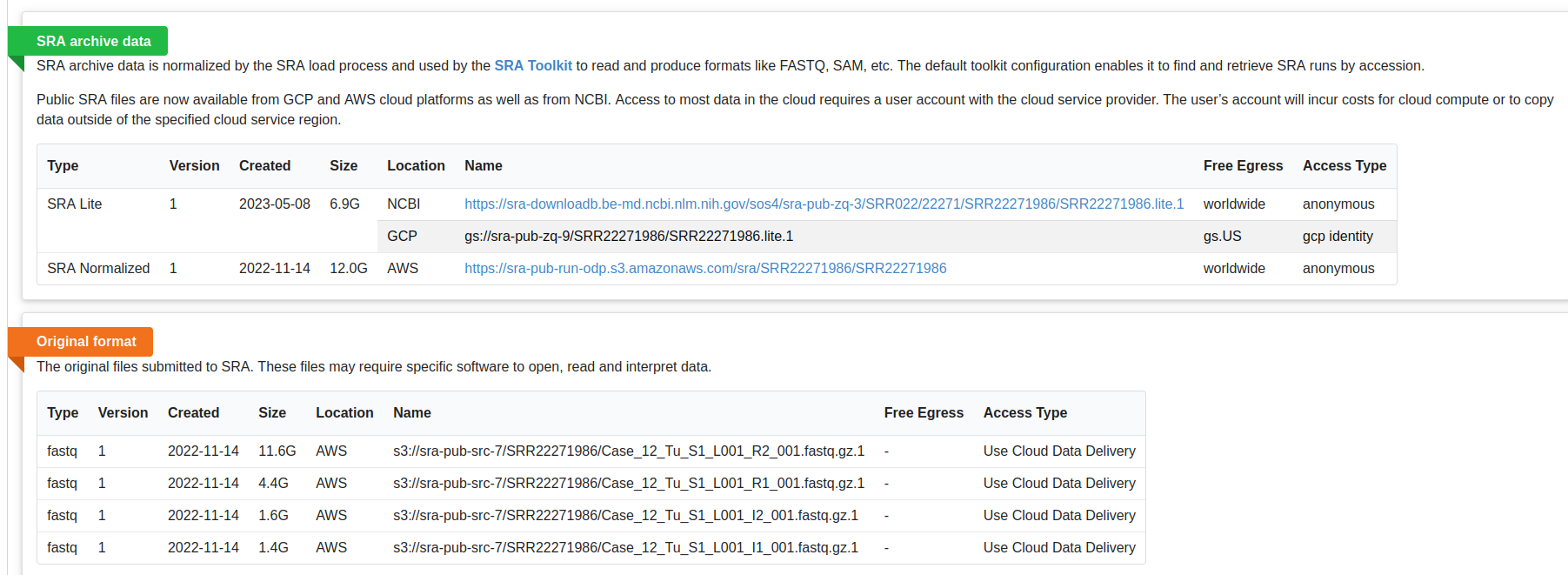Click the Created header in Original format table
The image size is (1568, 575).
[x=193, y=413]
